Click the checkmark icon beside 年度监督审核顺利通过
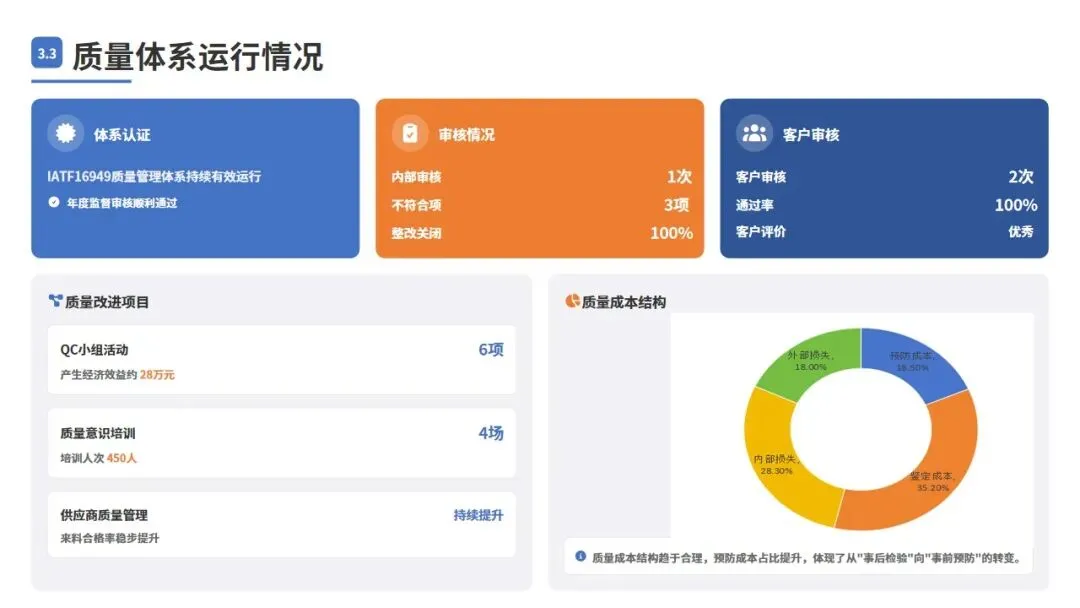This screenshot has width=1080, height=608. click(x=54, y=202)
